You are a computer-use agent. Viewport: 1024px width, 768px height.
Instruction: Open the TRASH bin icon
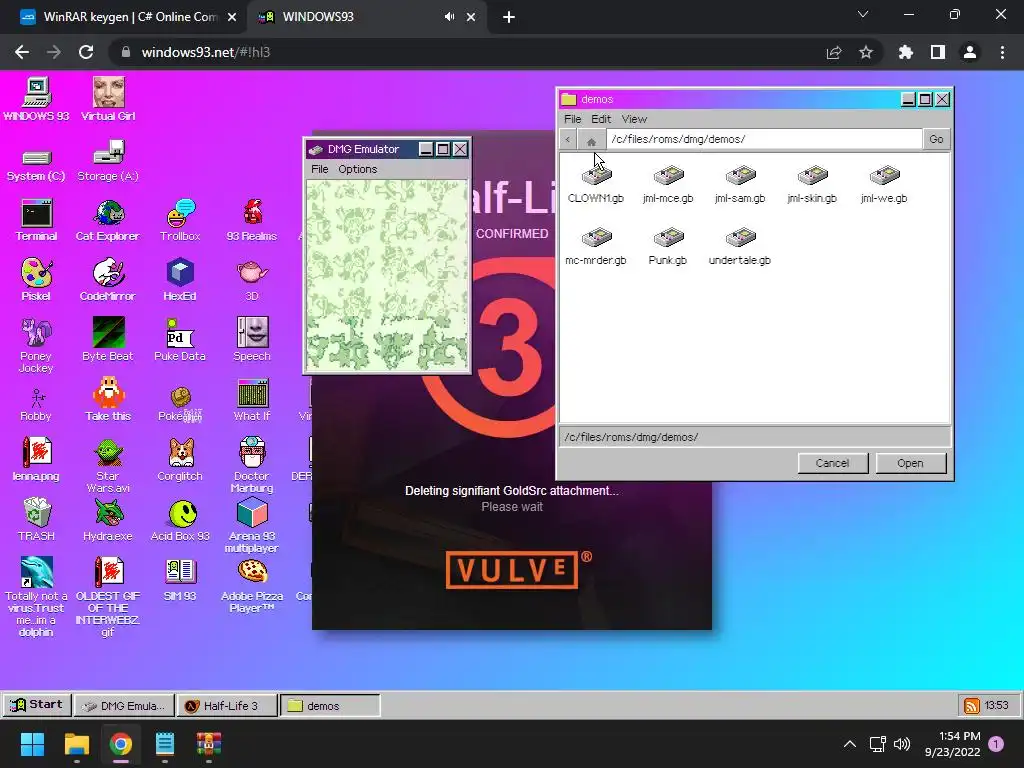tap(36, 520)
